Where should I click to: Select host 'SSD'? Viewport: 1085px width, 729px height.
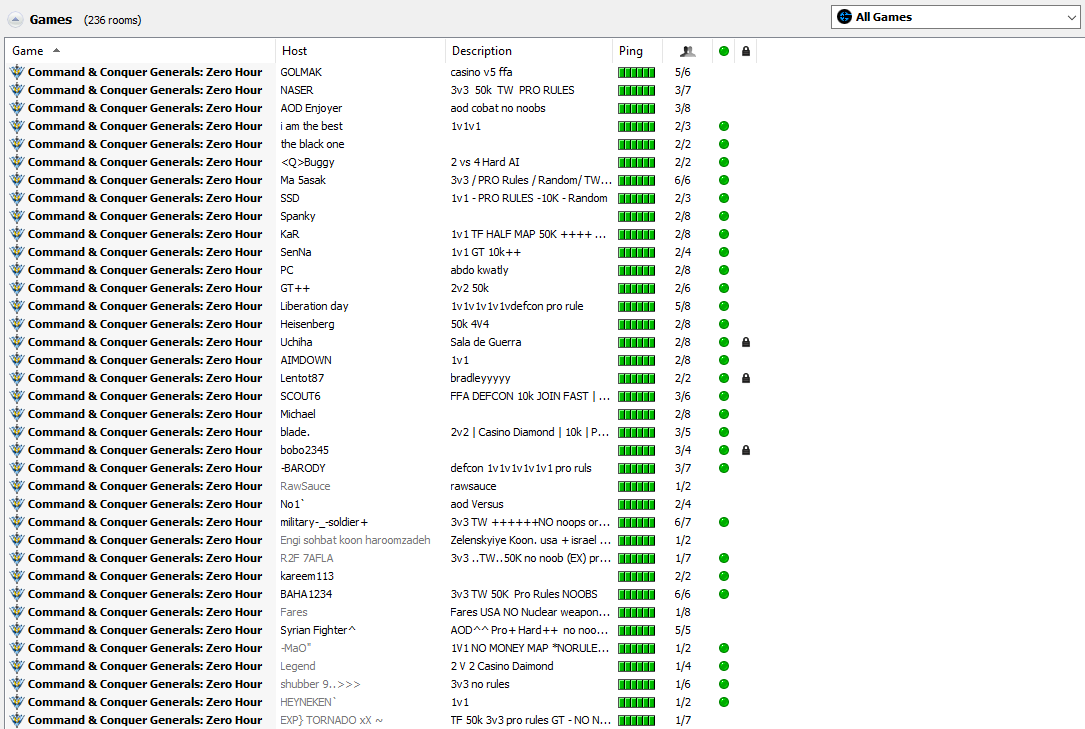point(290,198)
